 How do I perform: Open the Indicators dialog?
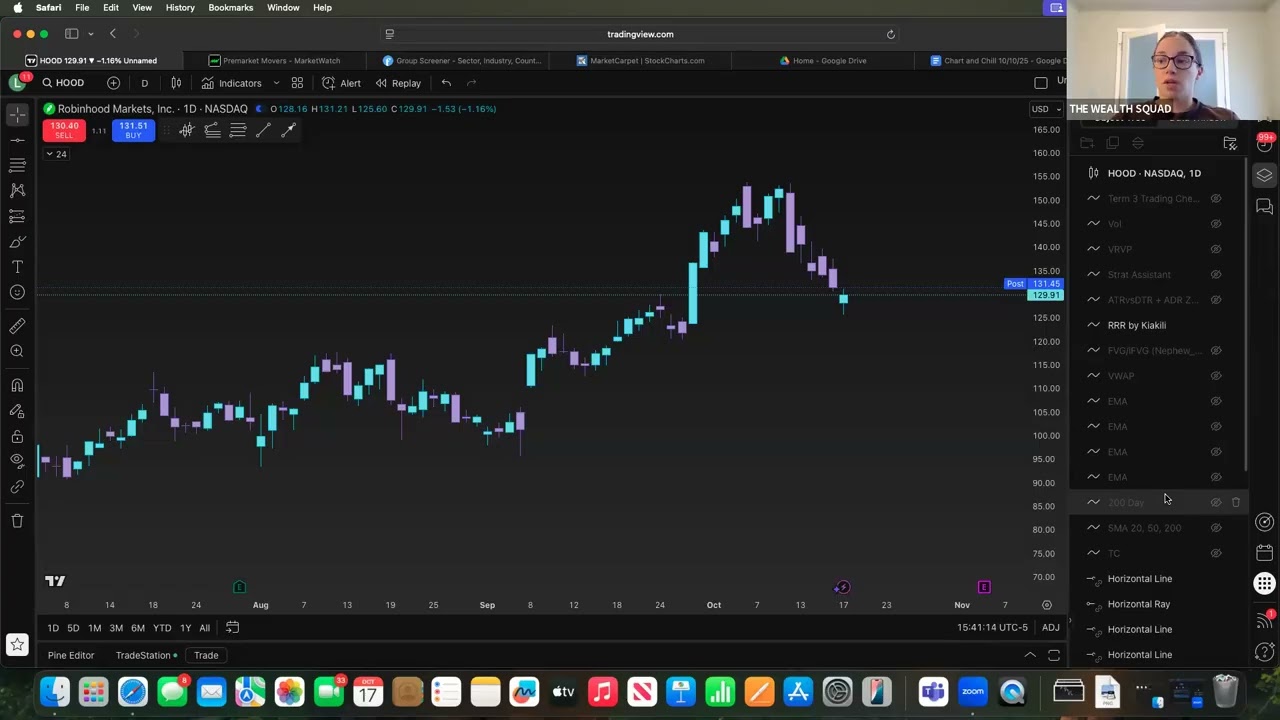231,83
